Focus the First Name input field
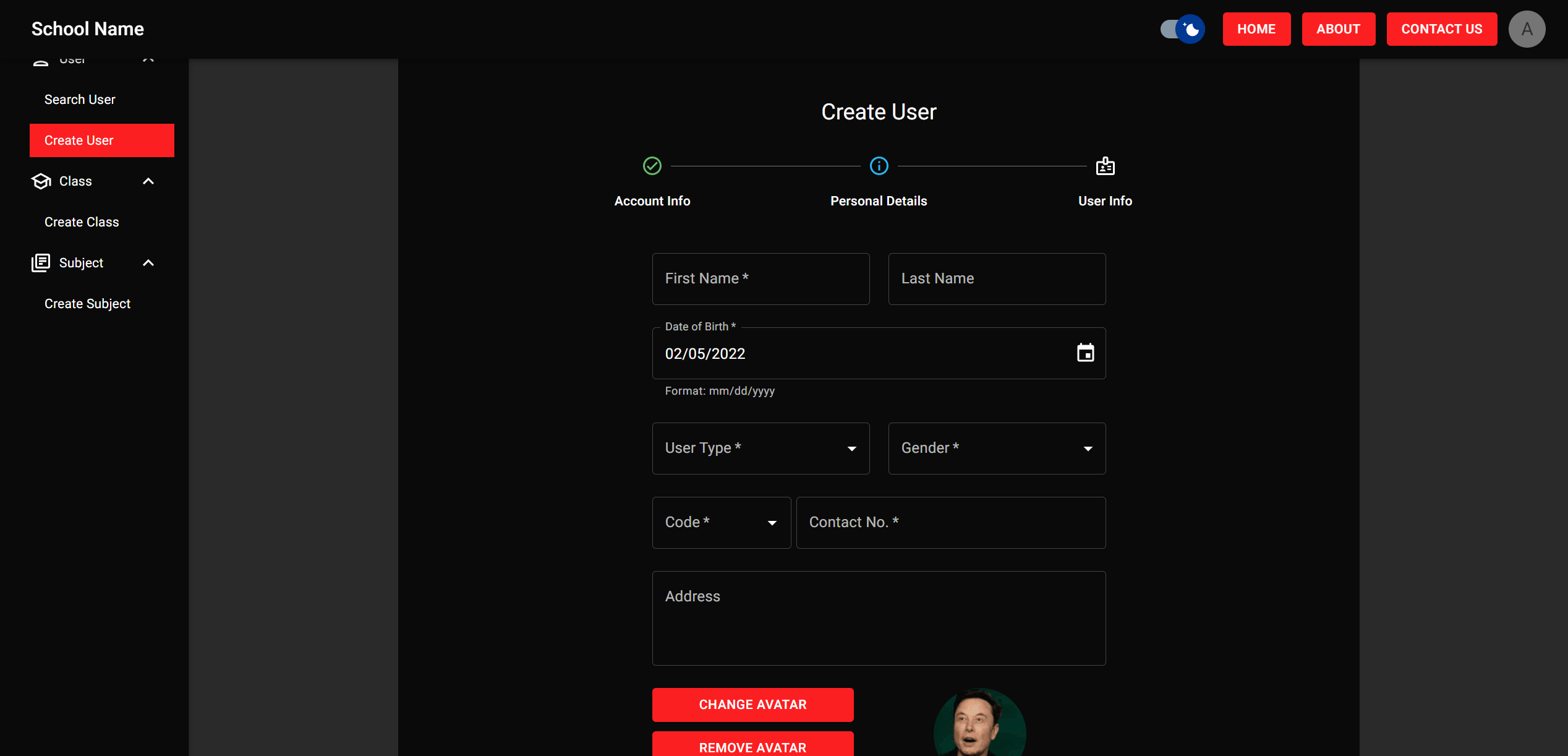The image size is (1568, 756). [761, 279]
